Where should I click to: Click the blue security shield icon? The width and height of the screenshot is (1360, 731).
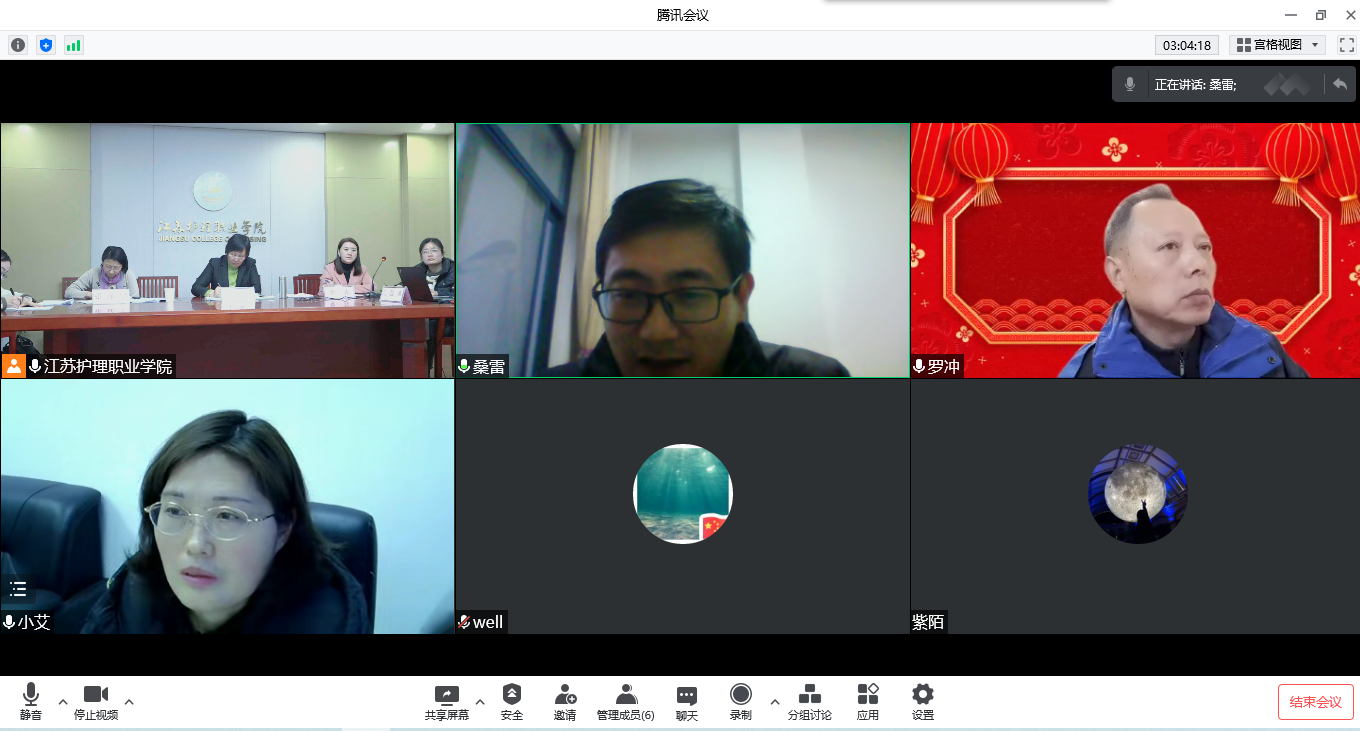pyautogui.click(x=45, y=45)
